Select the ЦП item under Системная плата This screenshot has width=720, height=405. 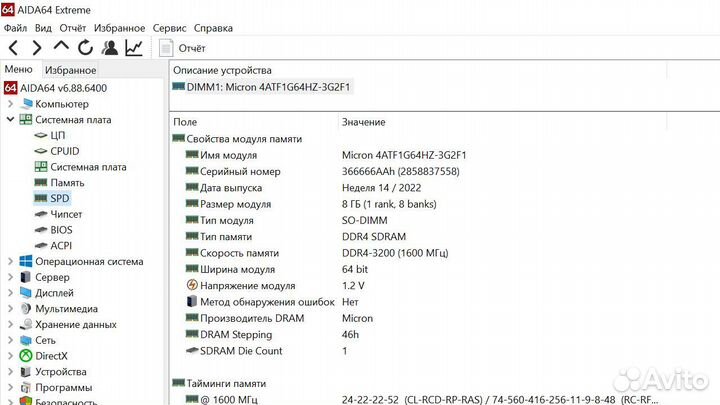tap(58, 135)
